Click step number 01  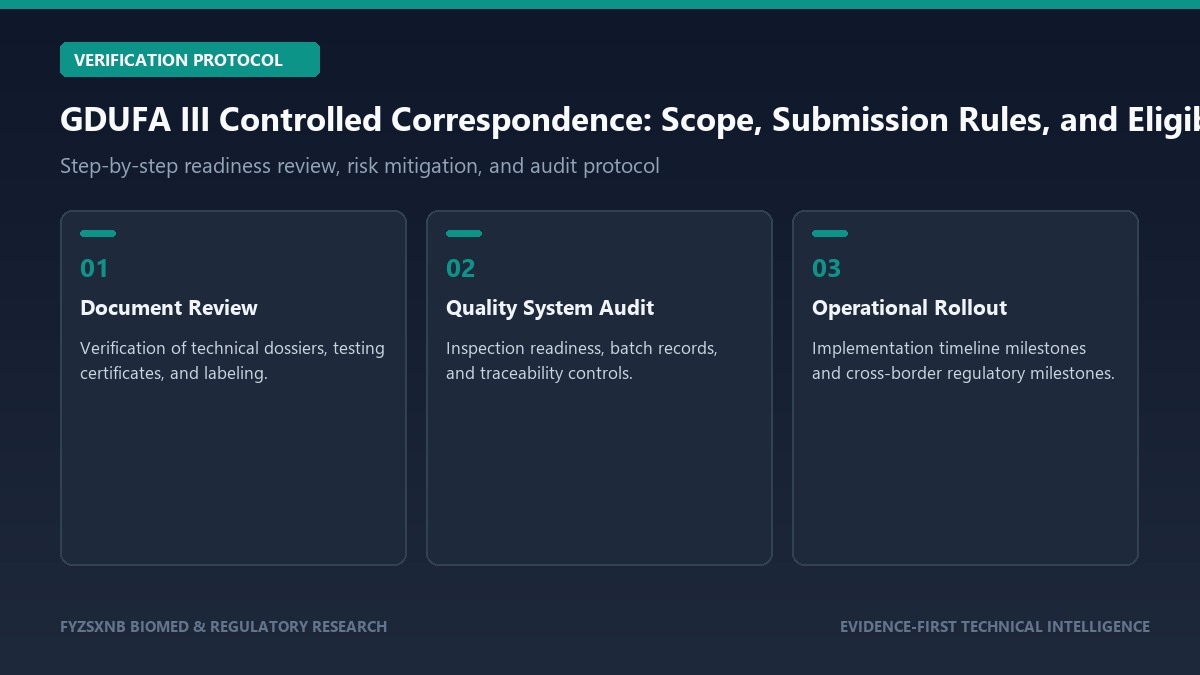94,269
